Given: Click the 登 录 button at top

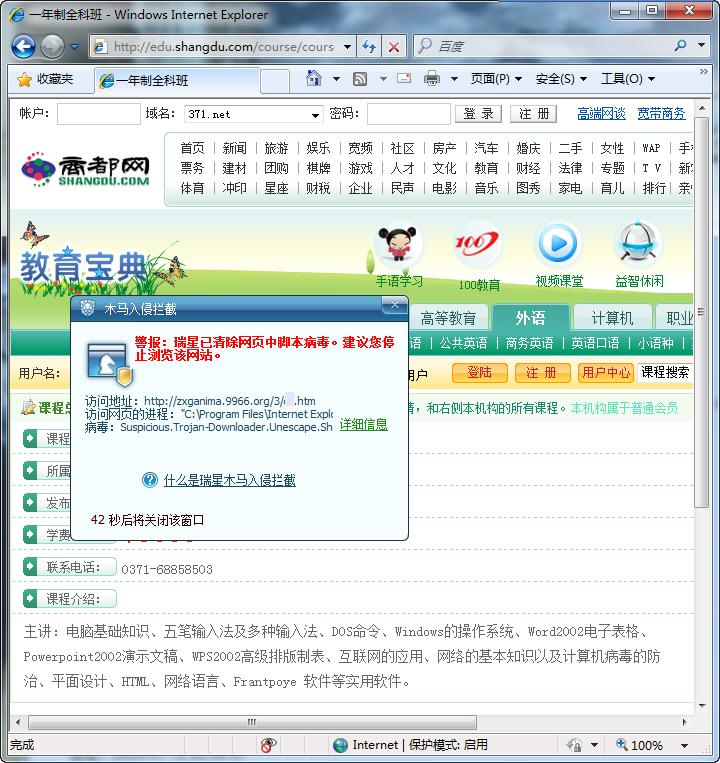Looking at the screenshot, I should point(479,114).
